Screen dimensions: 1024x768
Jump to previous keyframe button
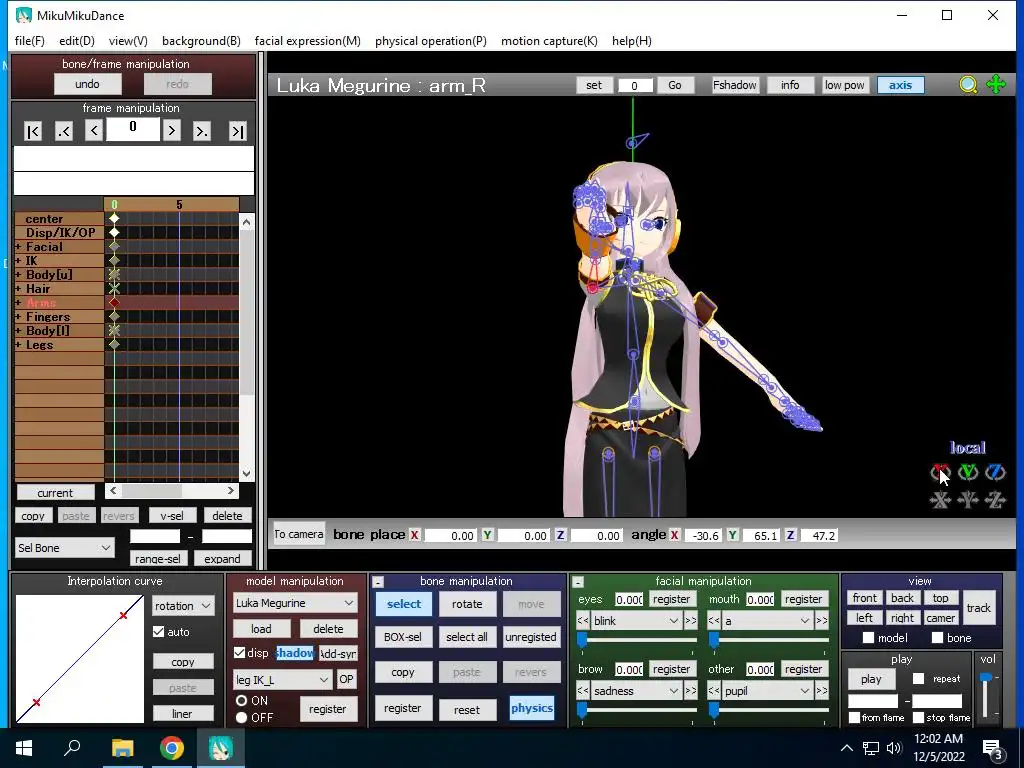click(63, 131)
